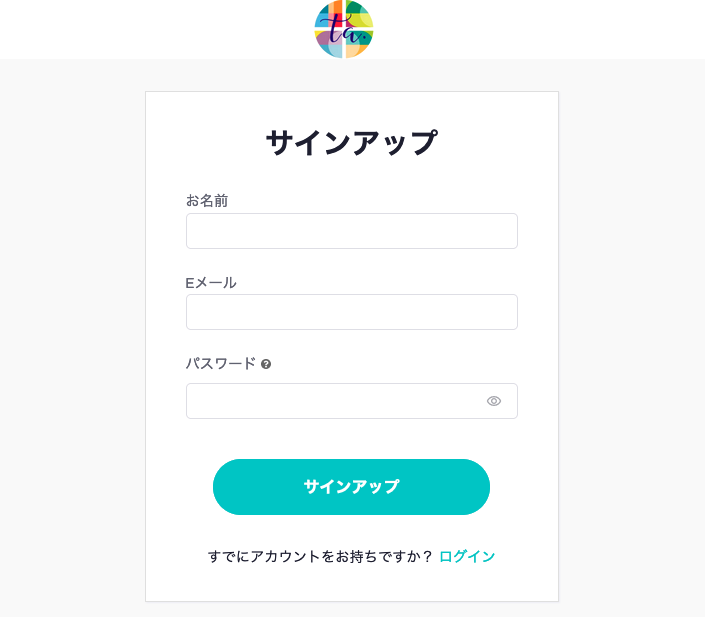The image size is (705, 617).
Task: Click the お名前 field label
Action: (x=207, y=201)
